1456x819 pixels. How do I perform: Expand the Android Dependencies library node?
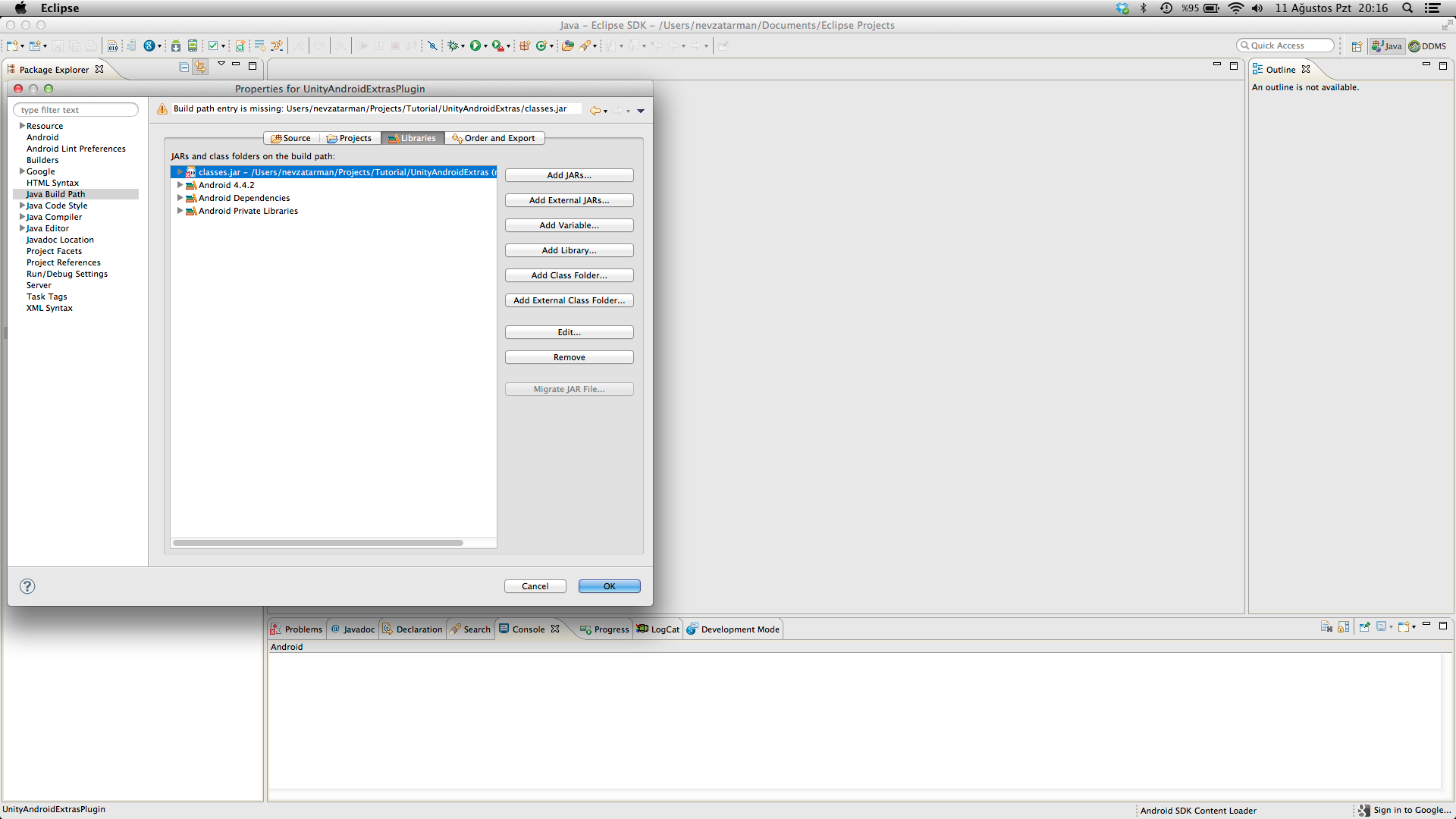(180, 198)
